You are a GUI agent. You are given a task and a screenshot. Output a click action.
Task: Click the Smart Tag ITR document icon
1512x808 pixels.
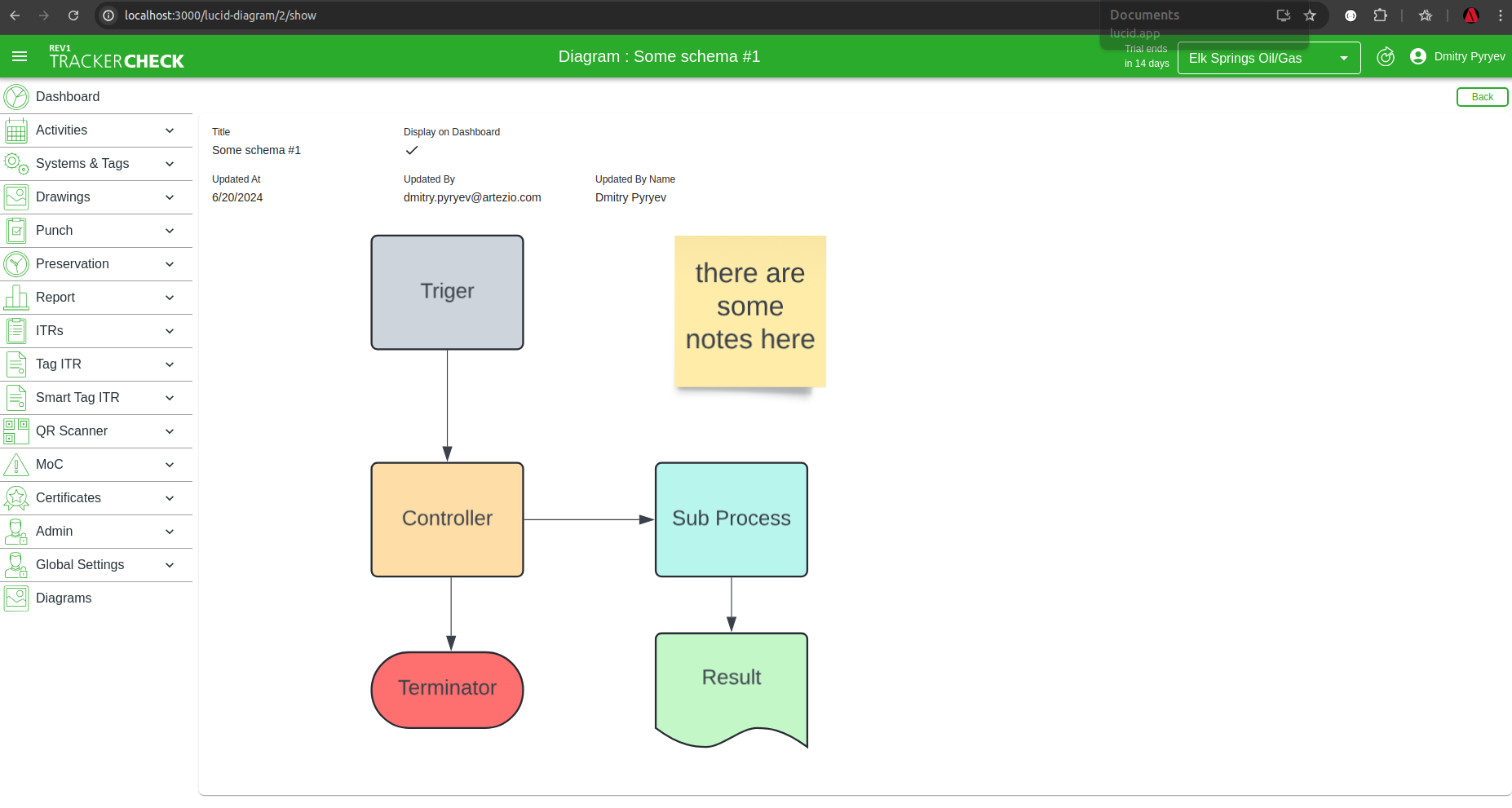coord(16,398)
